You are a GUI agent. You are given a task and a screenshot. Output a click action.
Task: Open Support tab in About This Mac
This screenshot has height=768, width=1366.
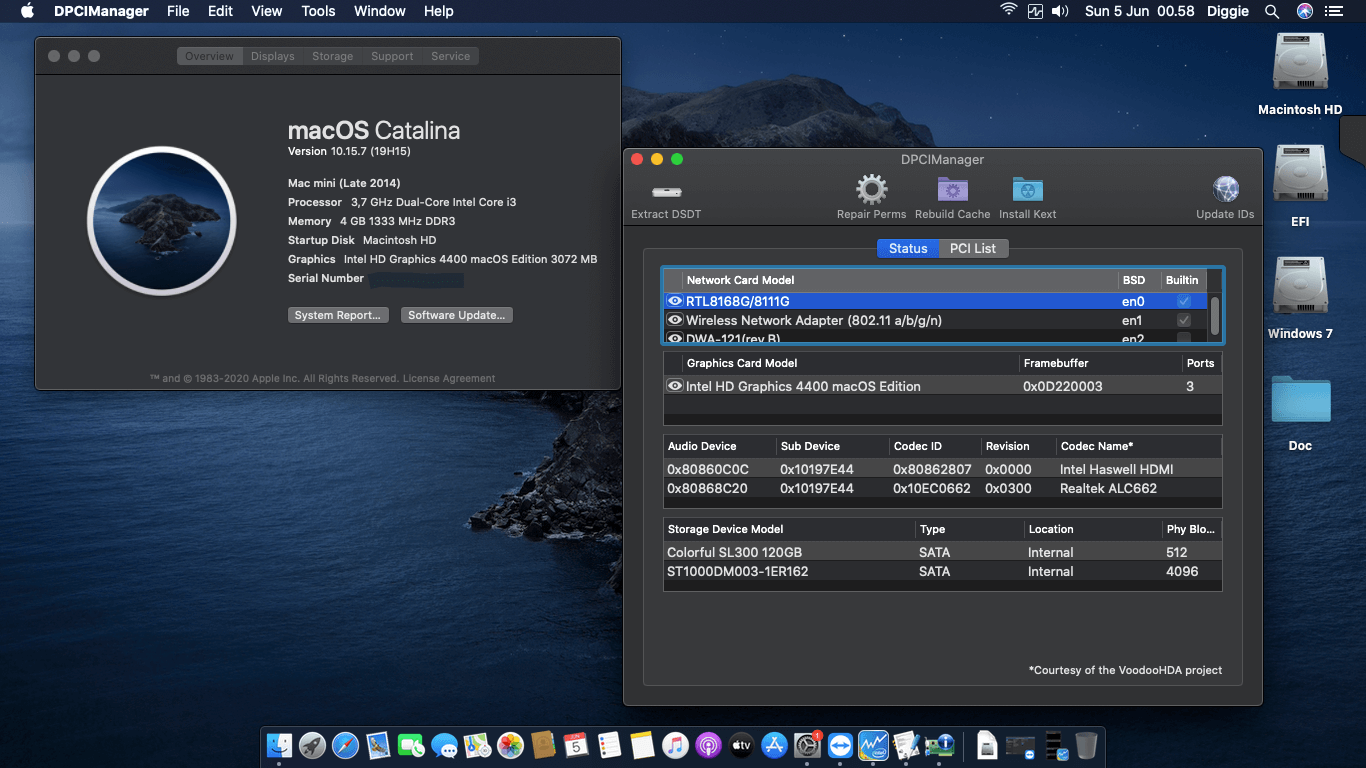coord(392,56)
